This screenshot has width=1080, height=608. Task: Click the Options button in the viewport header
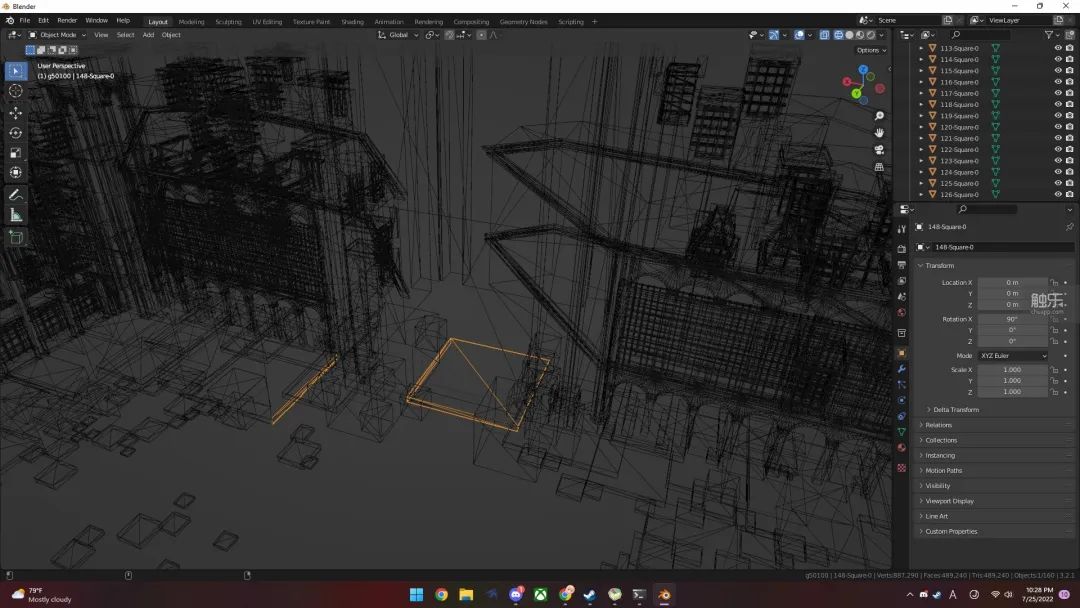click(x=870, y=50)
